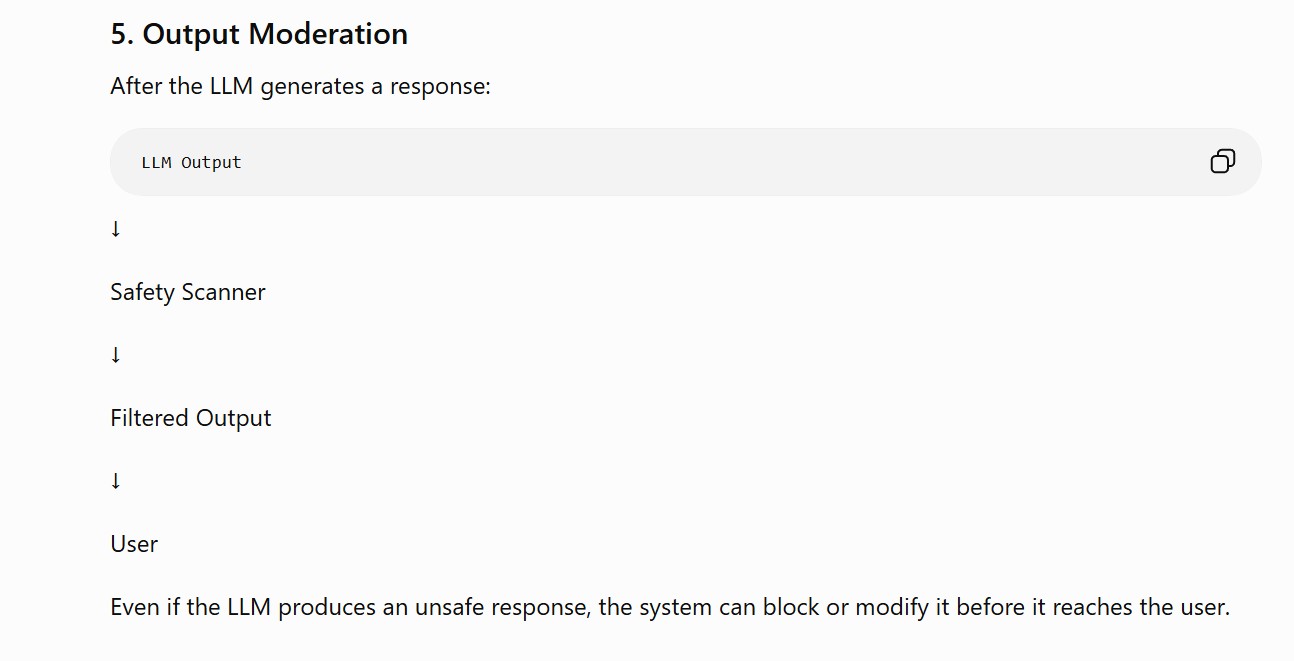Select the 'Filtered Output' line
Screen dimensions: 1294x661
click(191, 418)
